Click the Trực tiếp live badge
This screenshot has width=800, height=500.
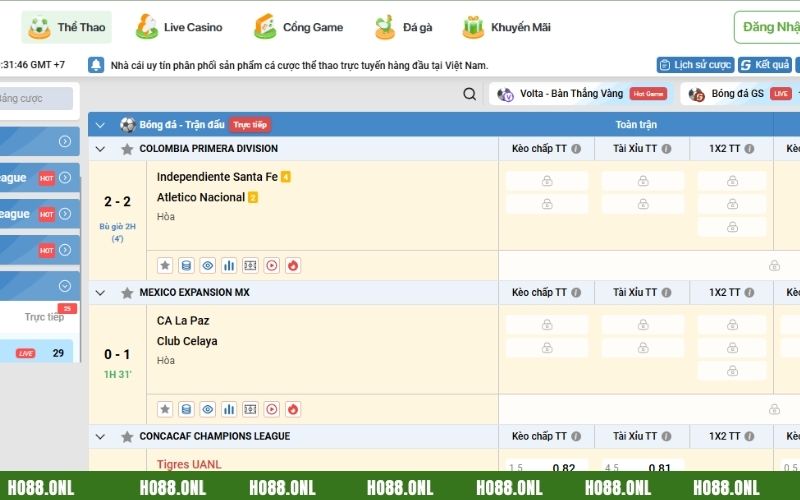250,125
